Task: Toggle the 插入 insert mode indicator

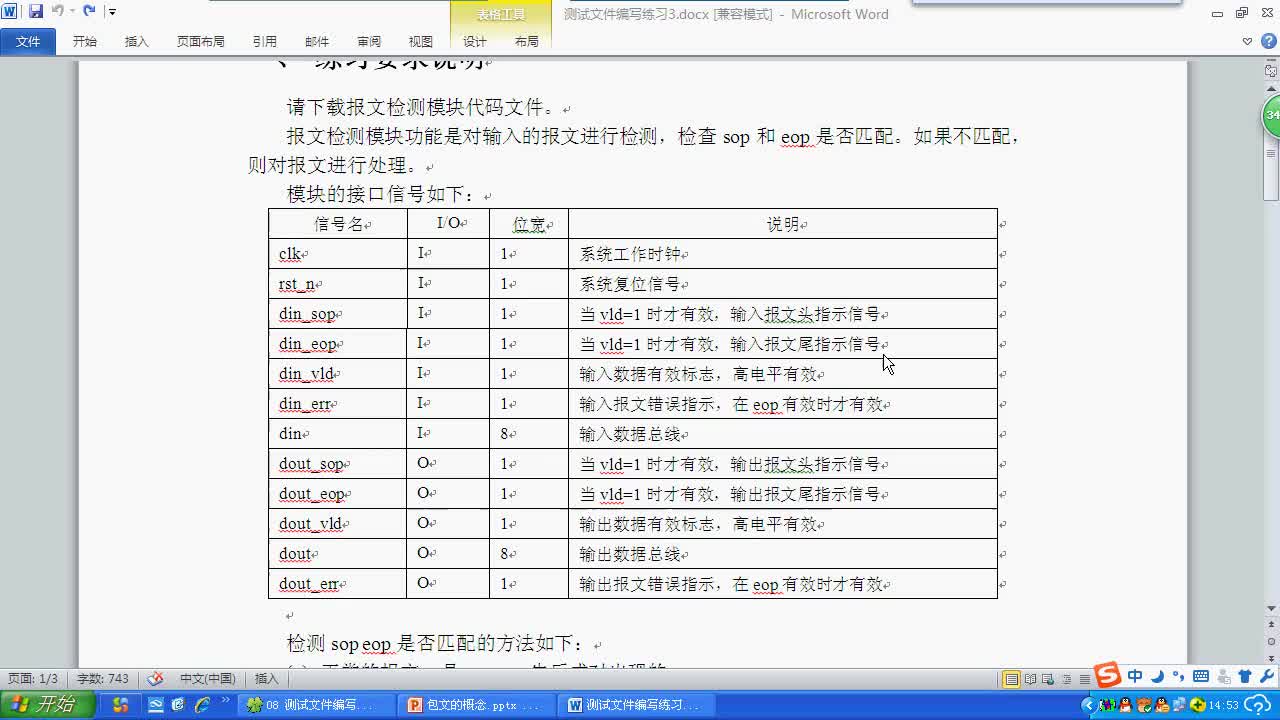Action: click(x=266, y=679)
